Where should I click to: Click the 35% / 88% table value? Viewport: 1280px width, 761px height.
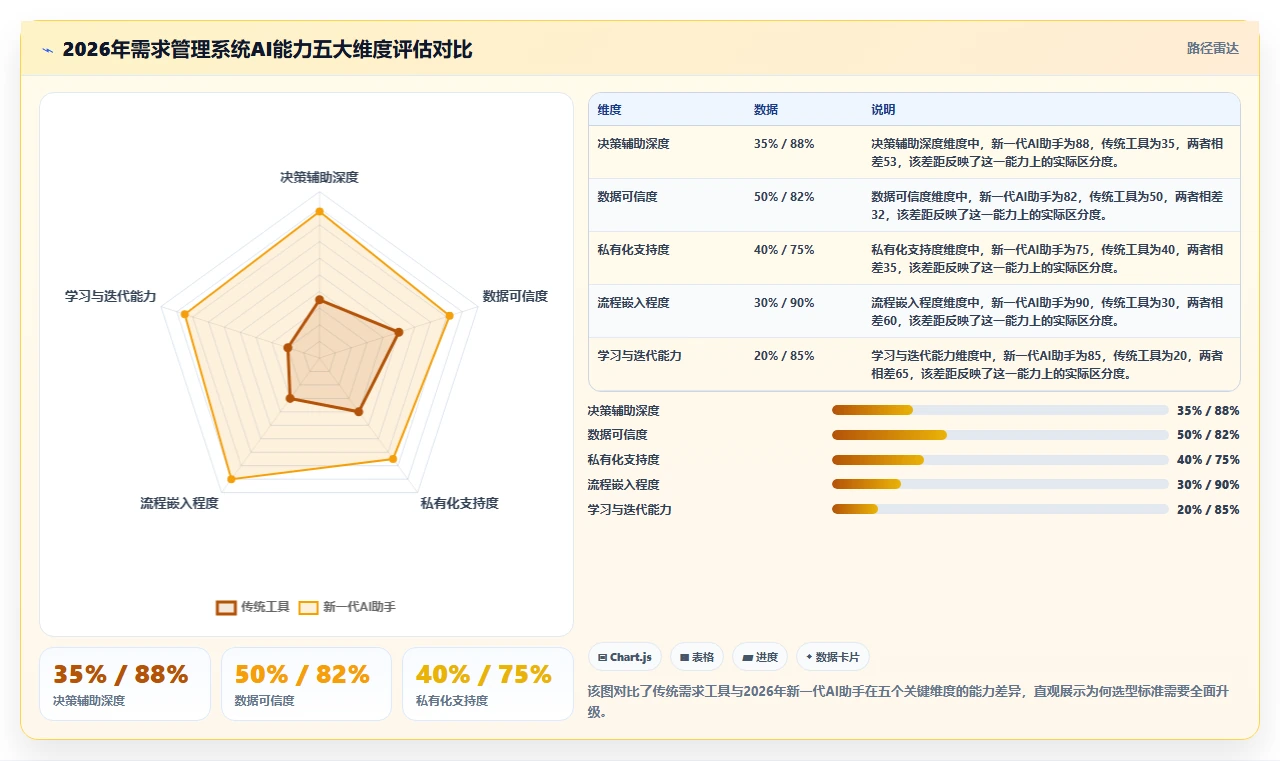(x=784, y=144)
